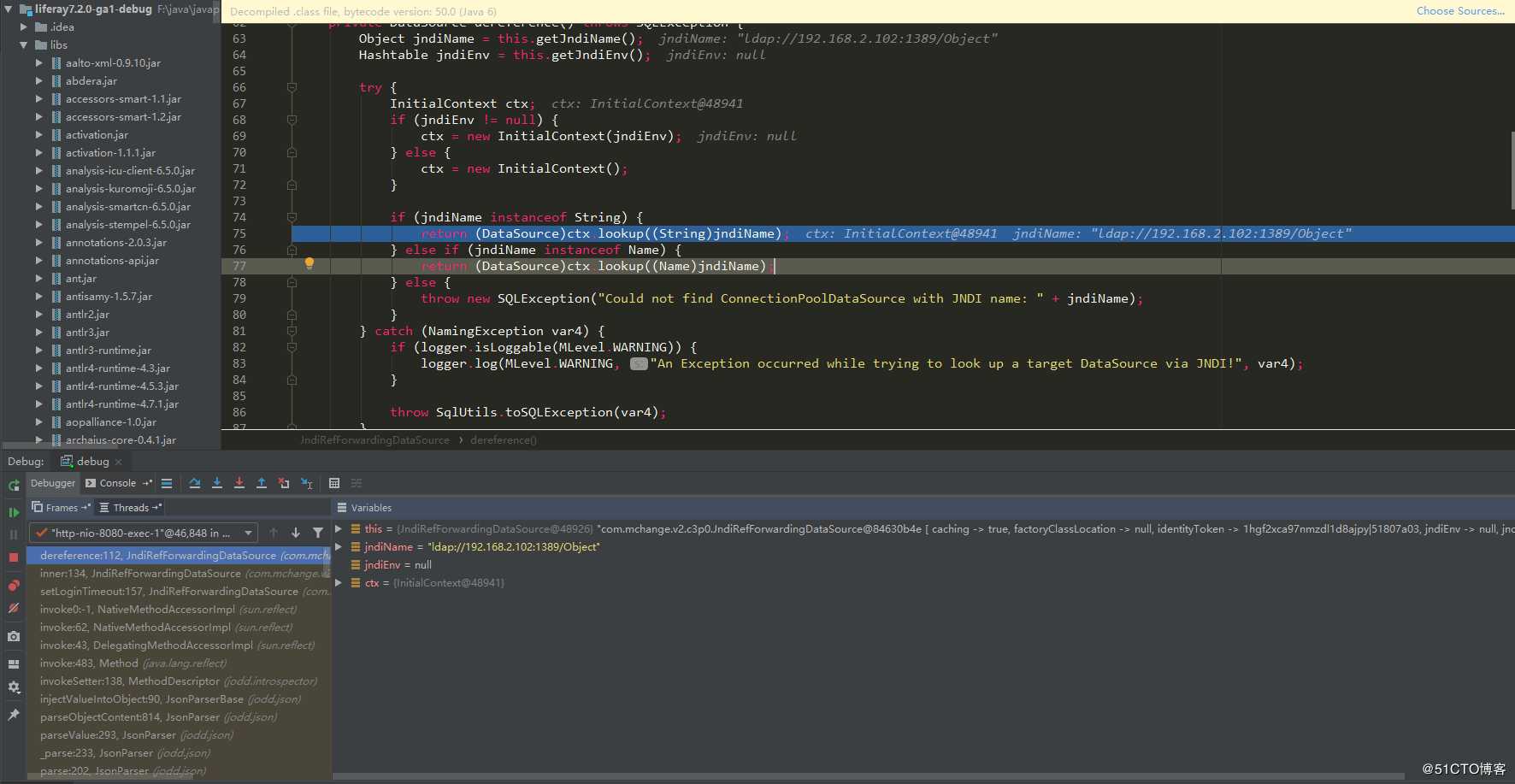Expand the ctx variable node
The width and height of the screenshot is (1515, 784).
pyautogui.click(x=339, y=583)
